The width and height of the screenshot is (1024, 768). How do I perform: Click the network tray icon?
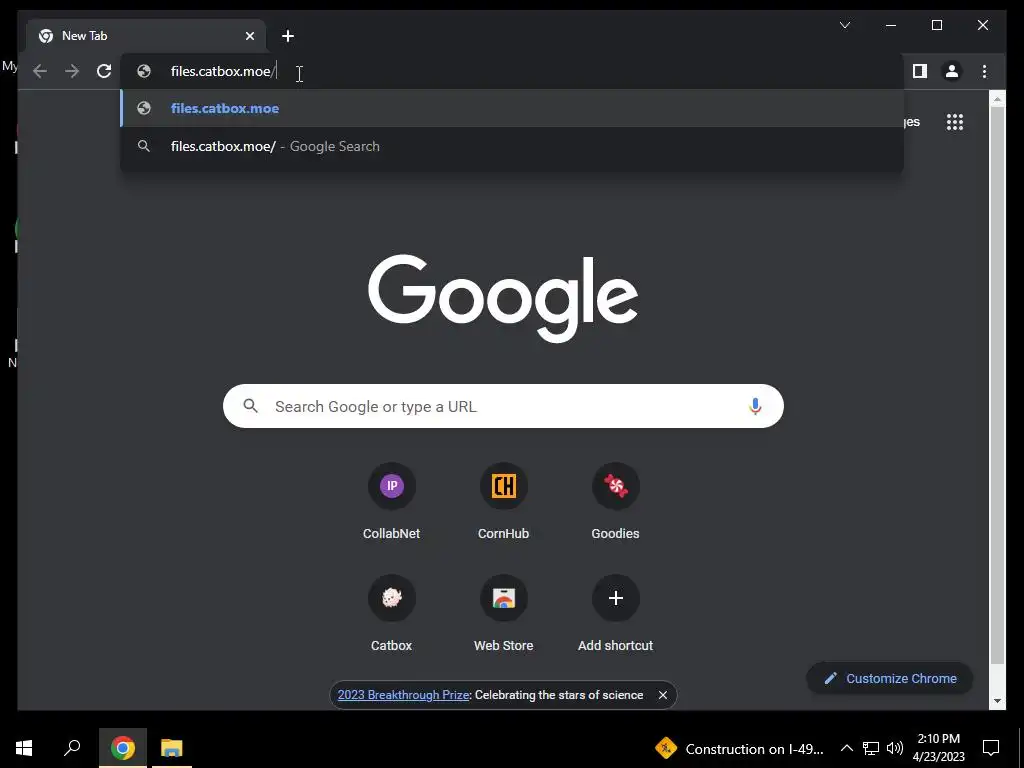pyautogui.click(x=871, y=748)
